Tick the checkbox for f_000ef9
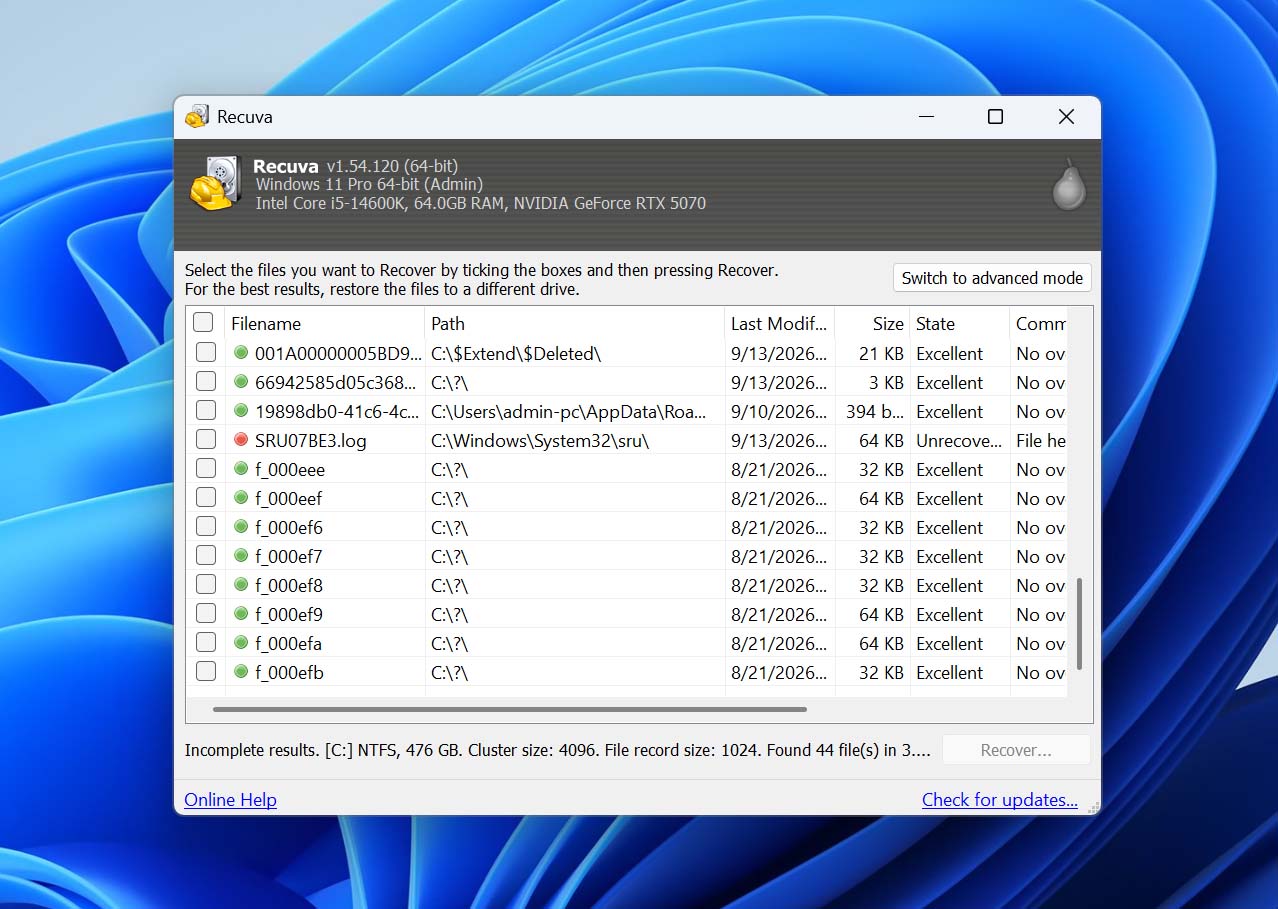The width and height of the screenshot is (1278, 909). coord(205,614)
